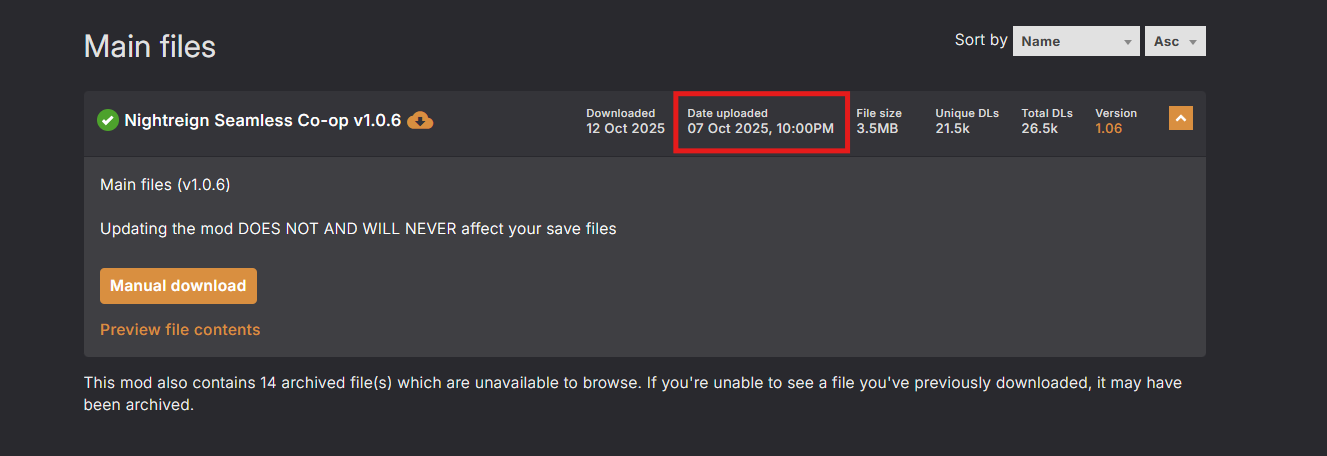Click the Date uploaded column label

[727, 113]
